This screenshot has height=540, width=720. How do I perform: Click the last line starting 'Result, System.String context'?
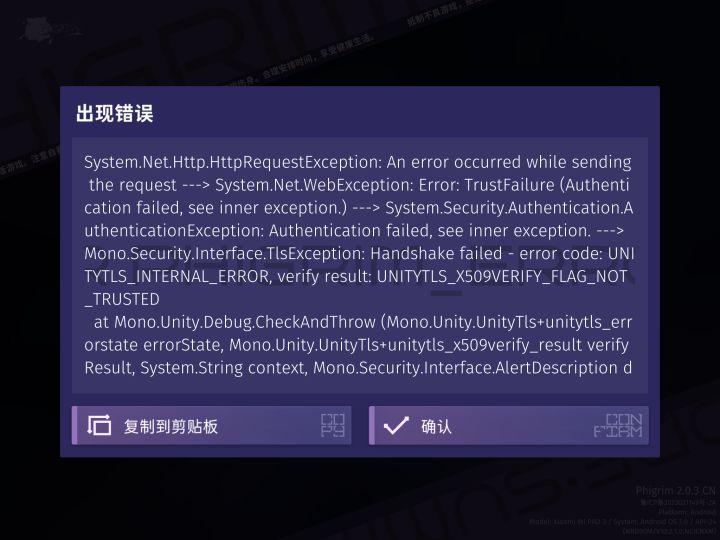(x=358, y=368)
